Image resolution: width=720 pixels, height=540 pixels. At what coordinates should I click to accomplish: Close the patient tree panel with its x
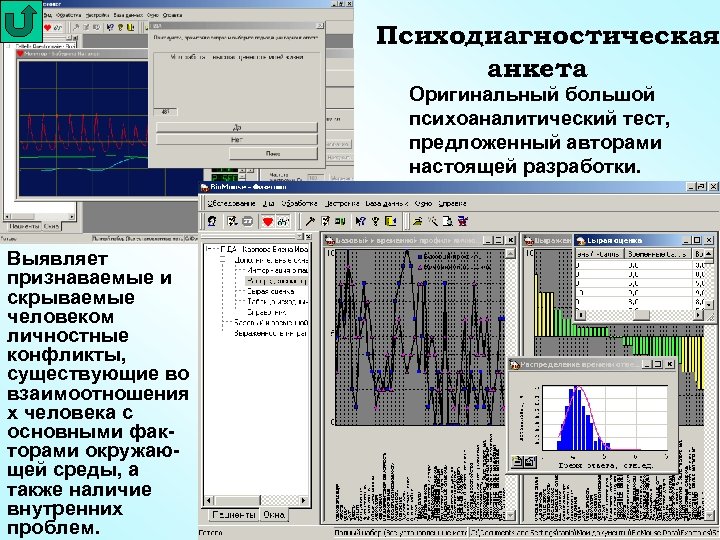309,236
